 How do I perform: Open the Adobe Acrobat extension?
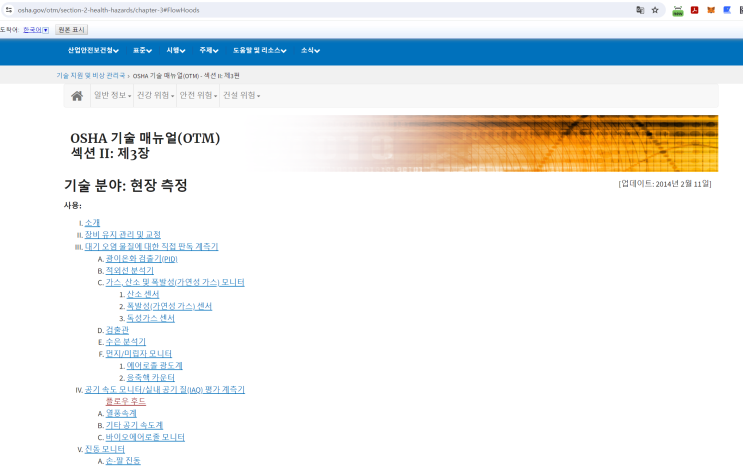[x=695, y=10]
